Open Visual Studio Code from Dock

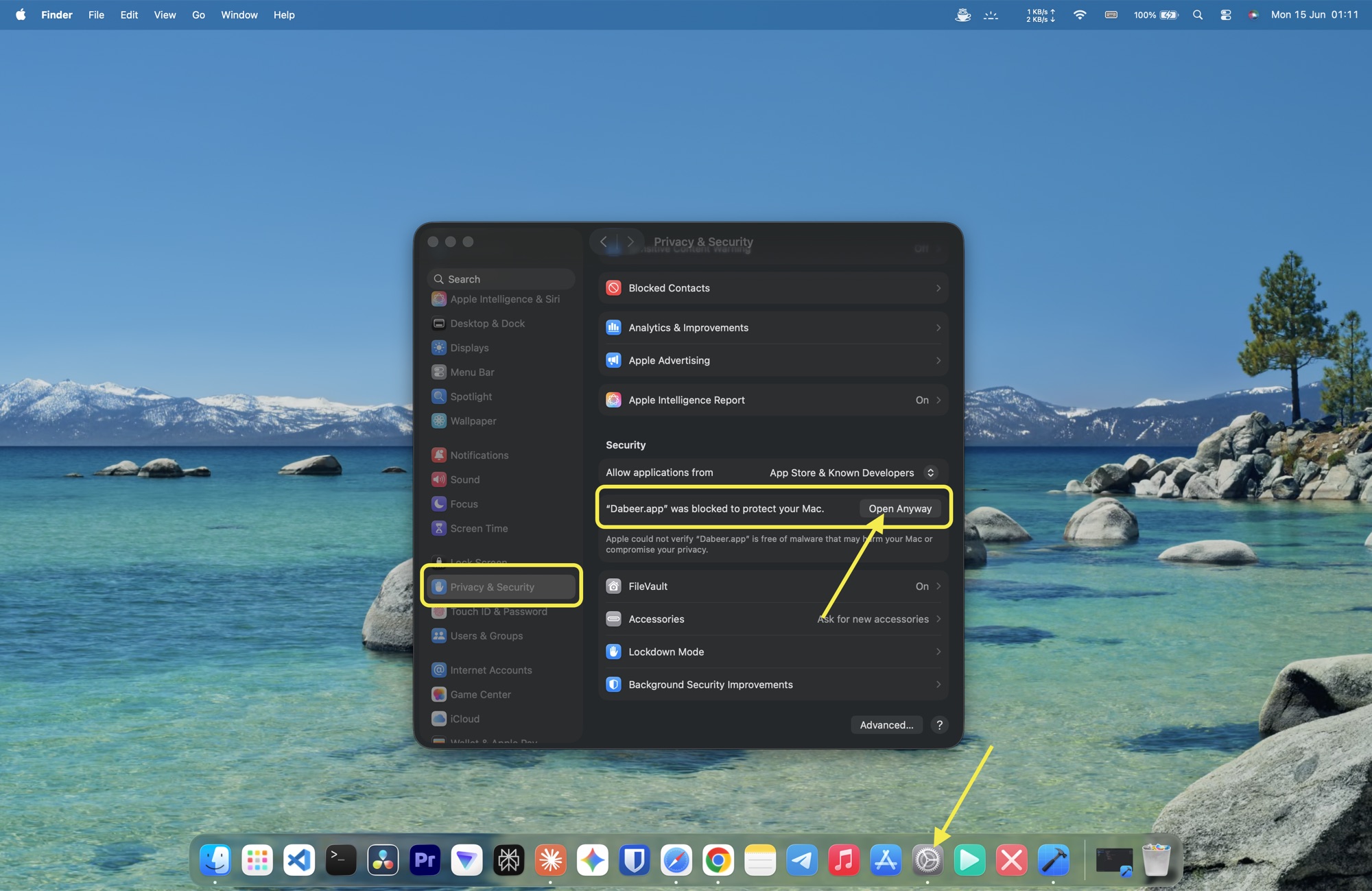(299, 860)
